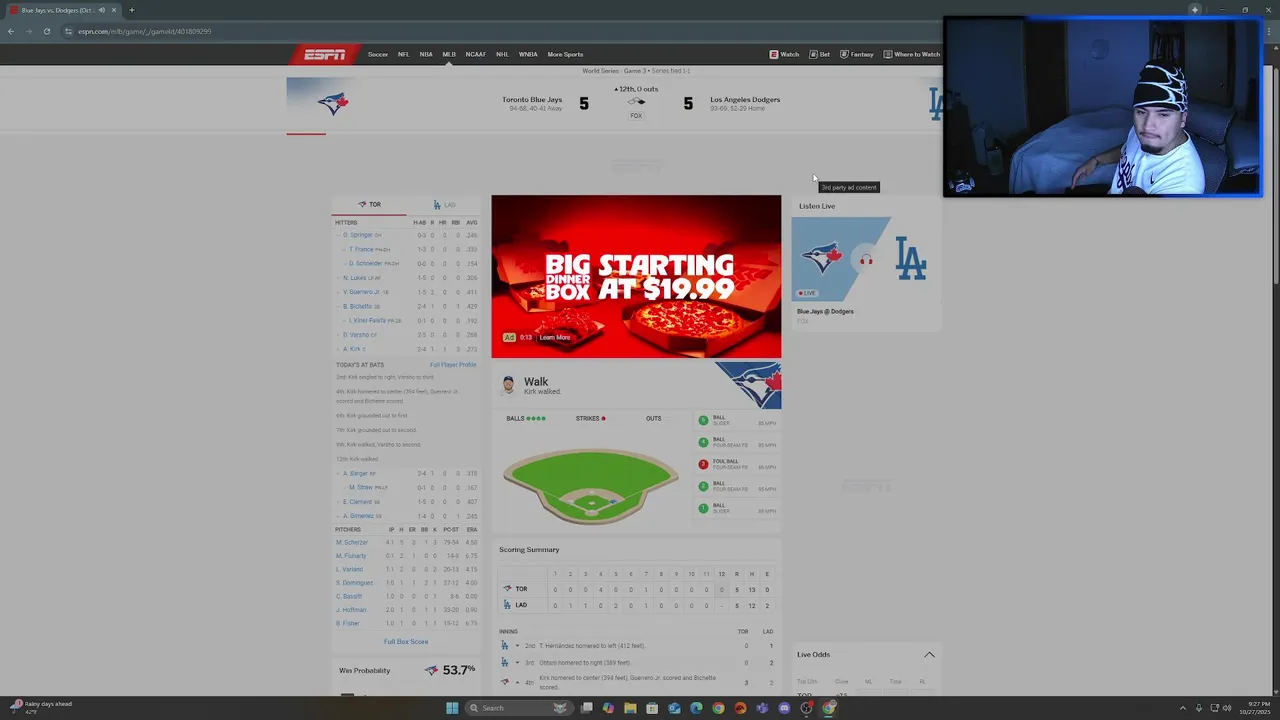This screenshot has width=1280, height=720.
Task: Mute the tab audio speaker icon
Action: tap(101, 10)
